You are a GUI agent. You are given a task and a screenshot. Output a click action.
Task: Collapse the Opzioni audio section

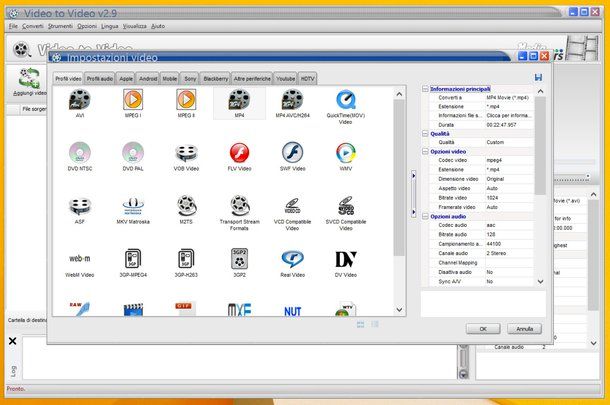pyautogui.click(x=426, y=216)
